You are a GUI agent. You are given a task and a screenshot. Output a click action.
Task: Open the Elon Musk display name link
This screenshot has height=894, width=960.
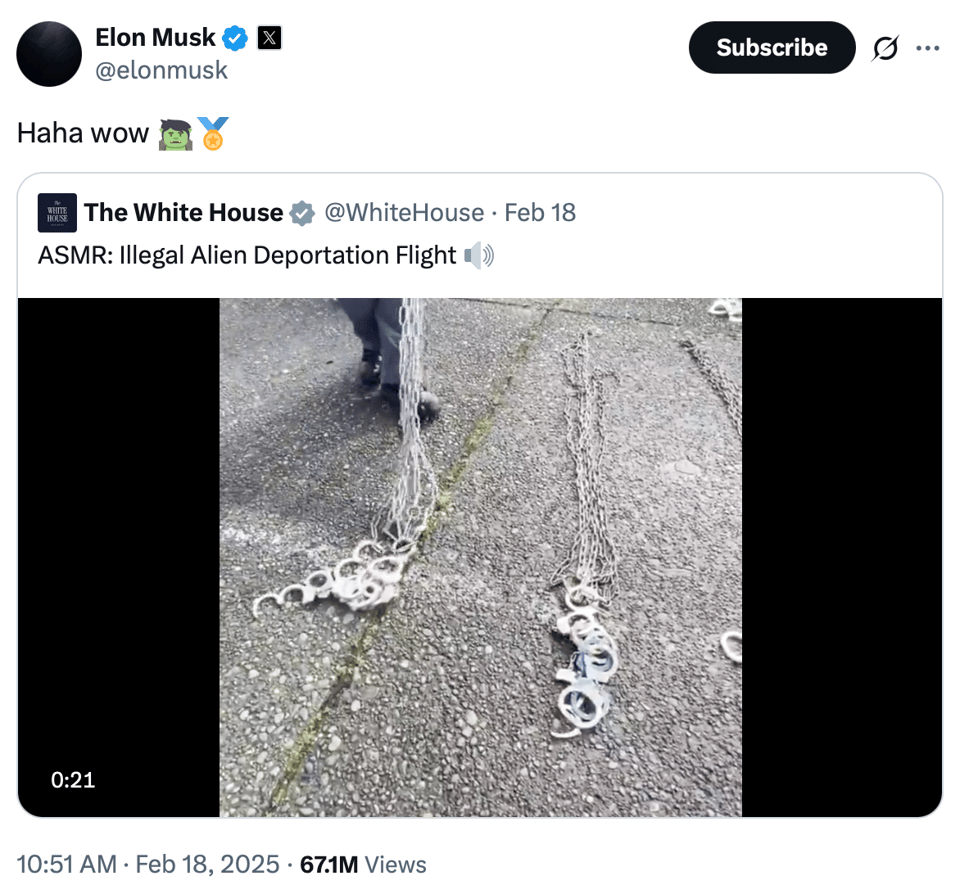pyautogui.click(x=155, y=38)
